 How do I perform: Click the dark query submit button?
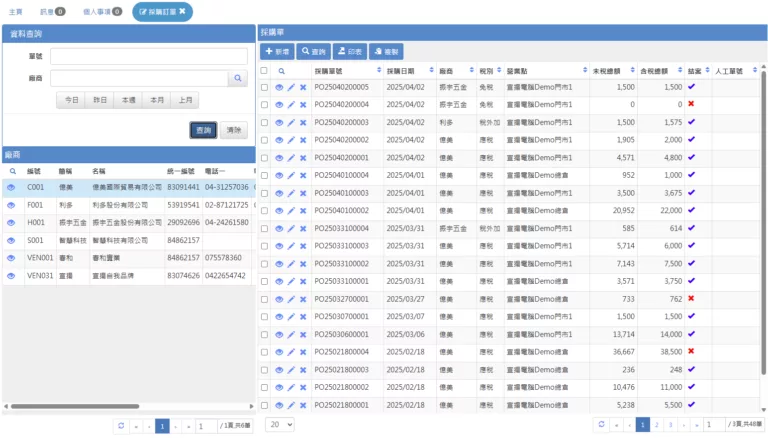[203, 130]
